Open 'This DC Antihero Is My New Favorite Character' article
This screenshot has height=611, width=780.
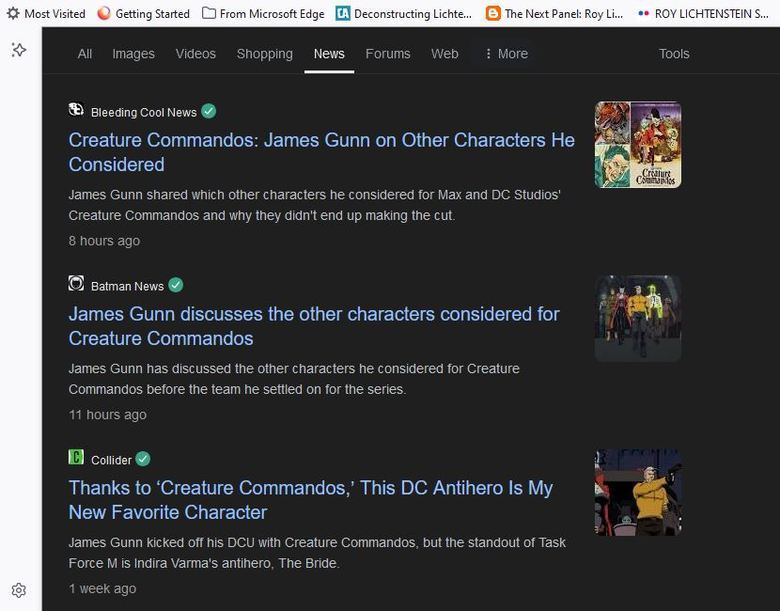[x=310, y=500]
